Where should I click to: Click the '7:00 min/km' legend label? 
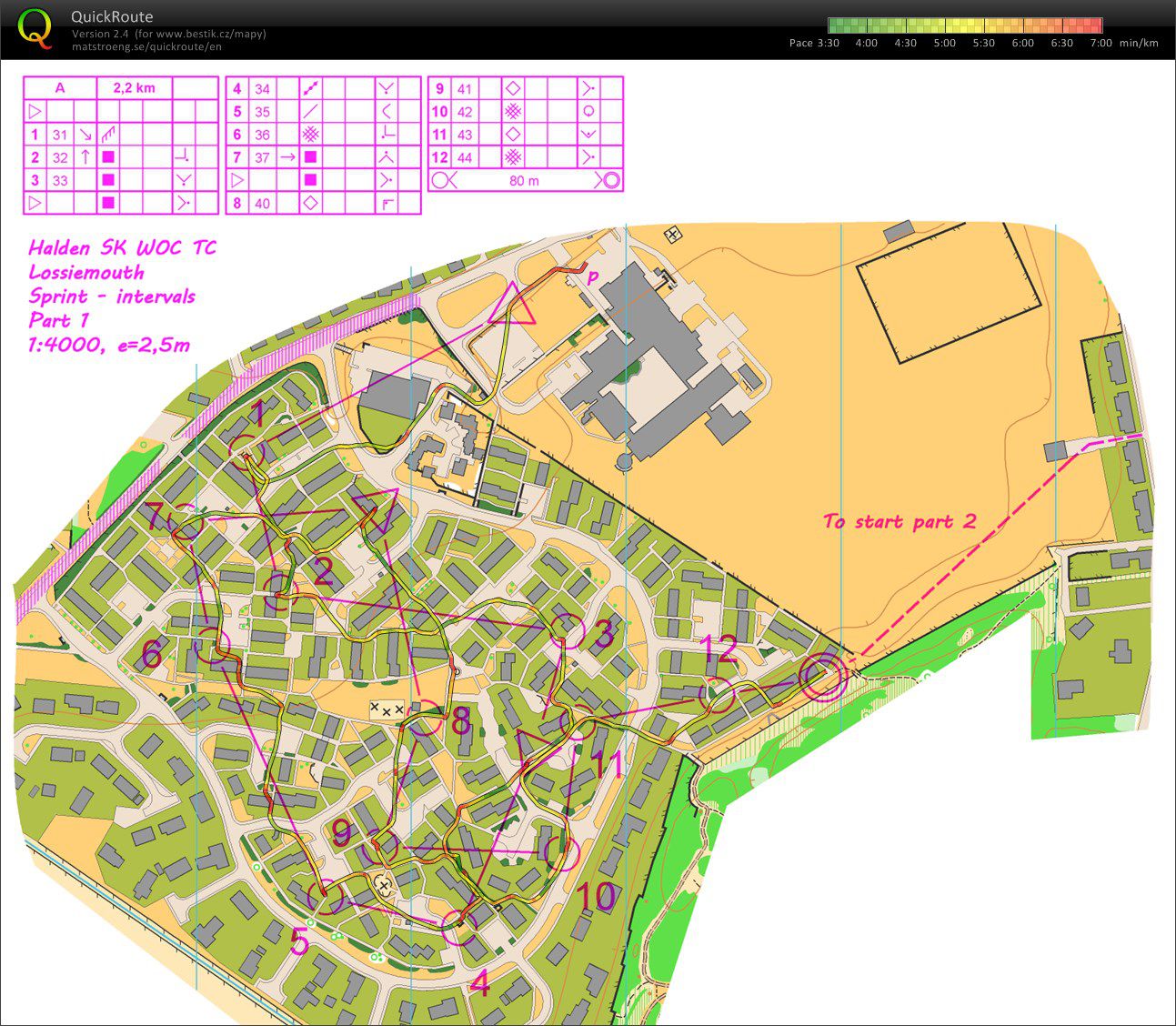click(x=1124, y=43)
